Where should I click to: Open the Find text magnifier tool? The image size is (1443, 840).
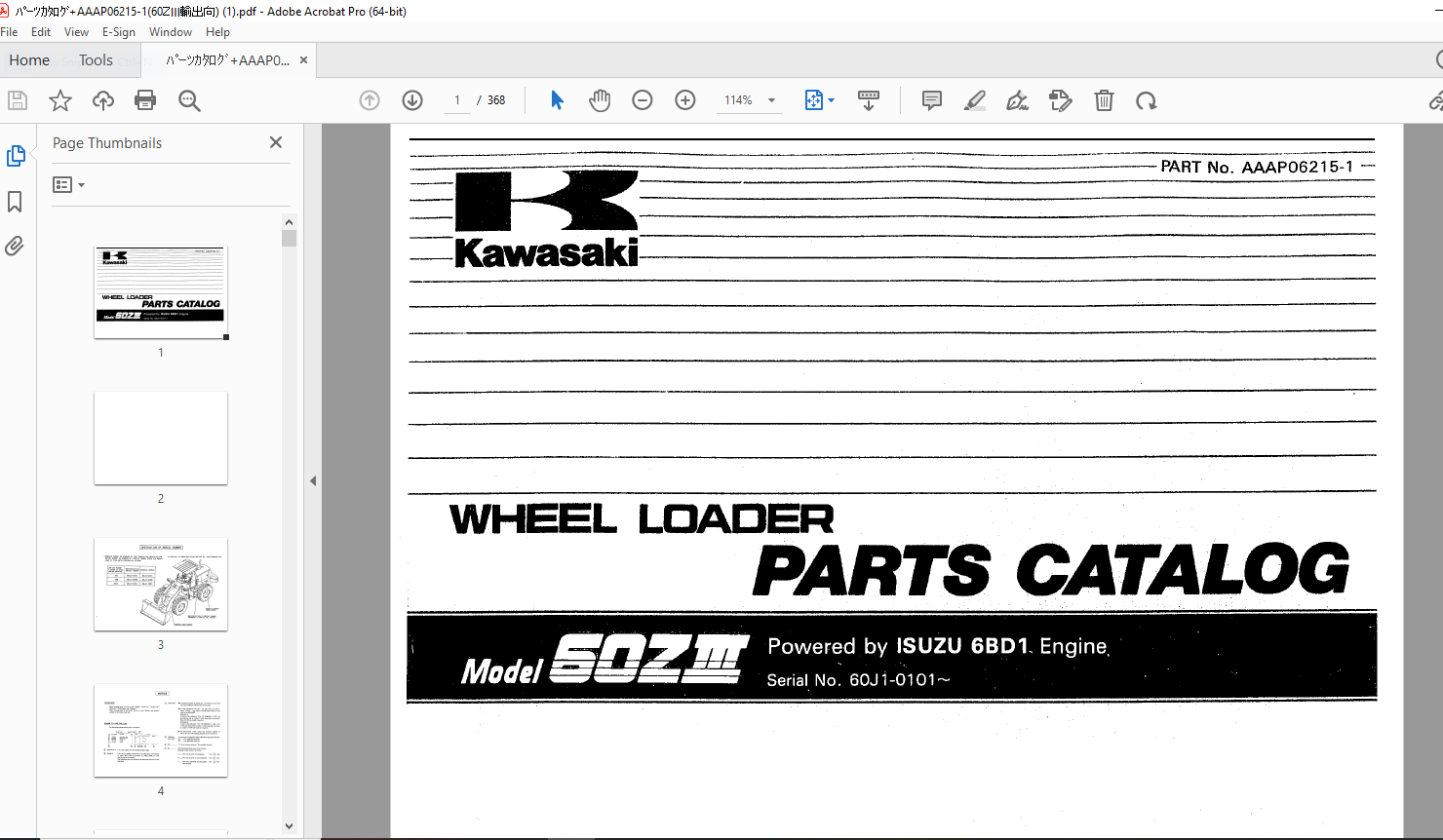[189, 100]
